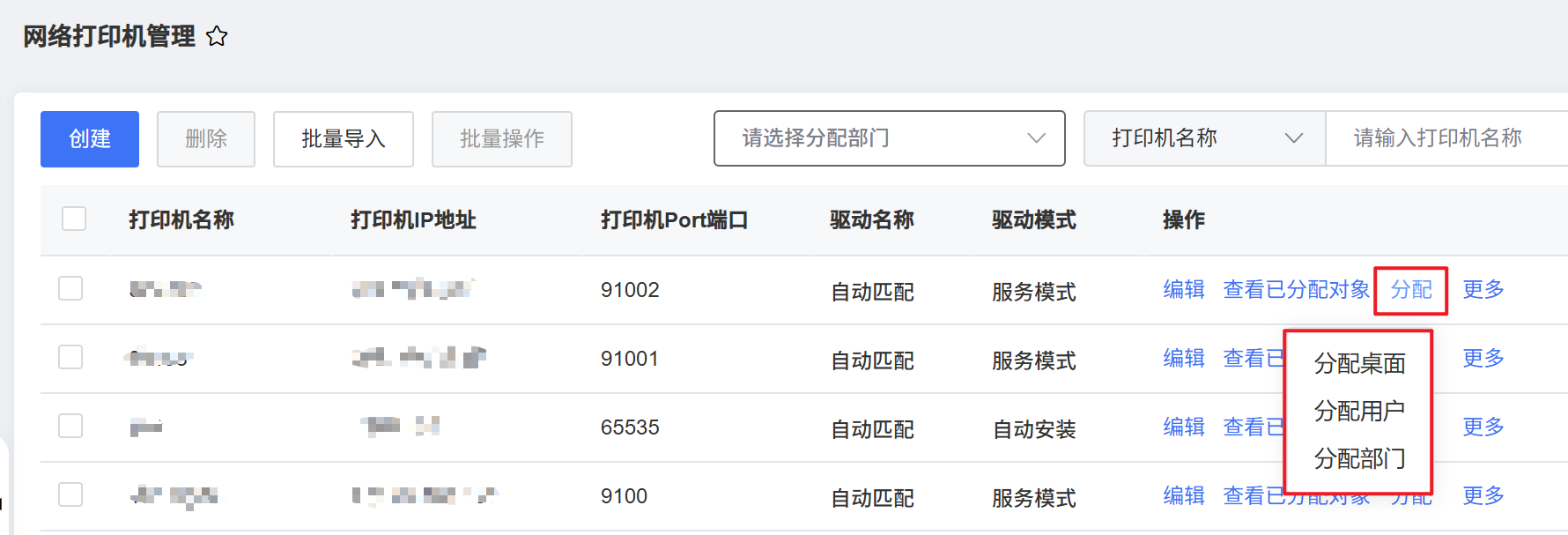Image resolution: width=1568 pixels, height=535 pixels.
Task: Toggle the select-all checkbox in table header
Action: [74, 219]
